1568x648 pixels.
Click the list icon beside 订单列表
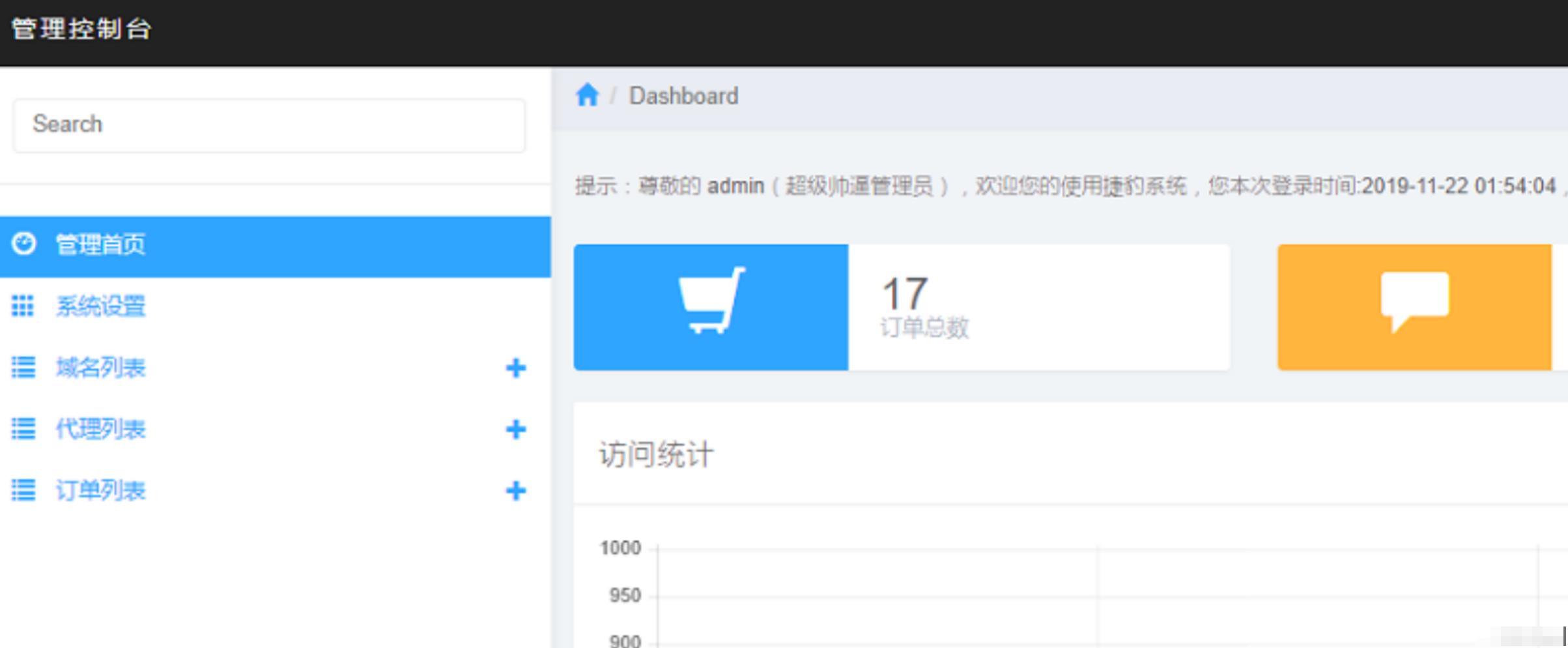pyautogui.click(x=24, y=490)
